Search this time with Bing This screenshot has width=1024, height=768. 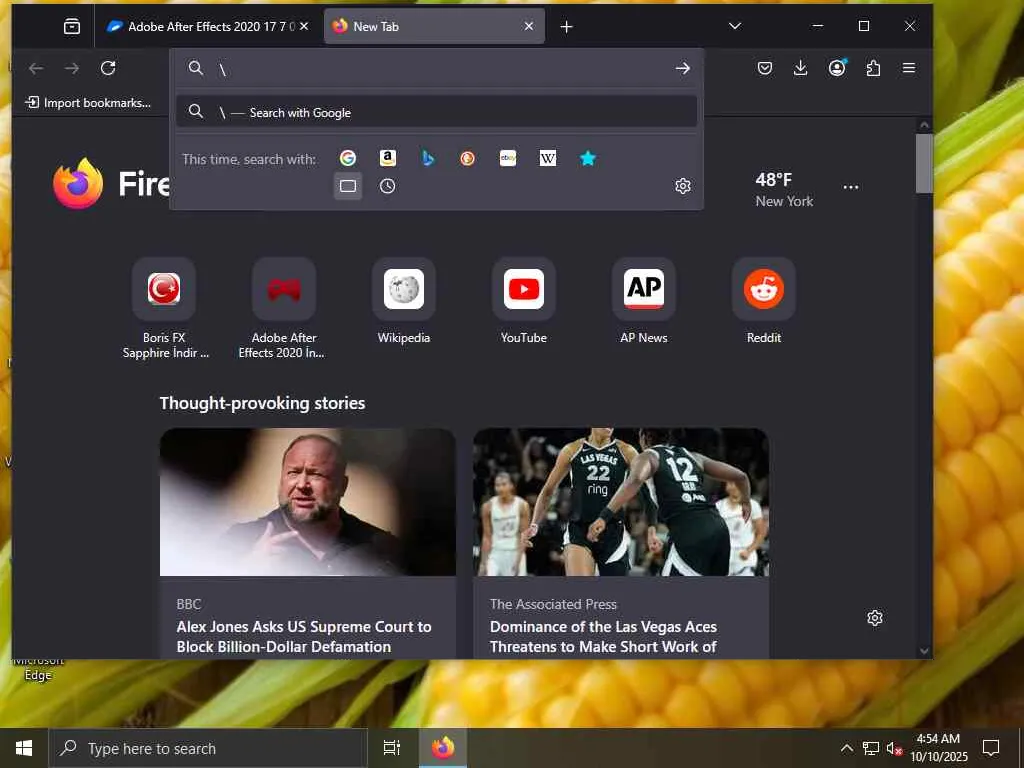pyautogui.click(x=428, y=158)
